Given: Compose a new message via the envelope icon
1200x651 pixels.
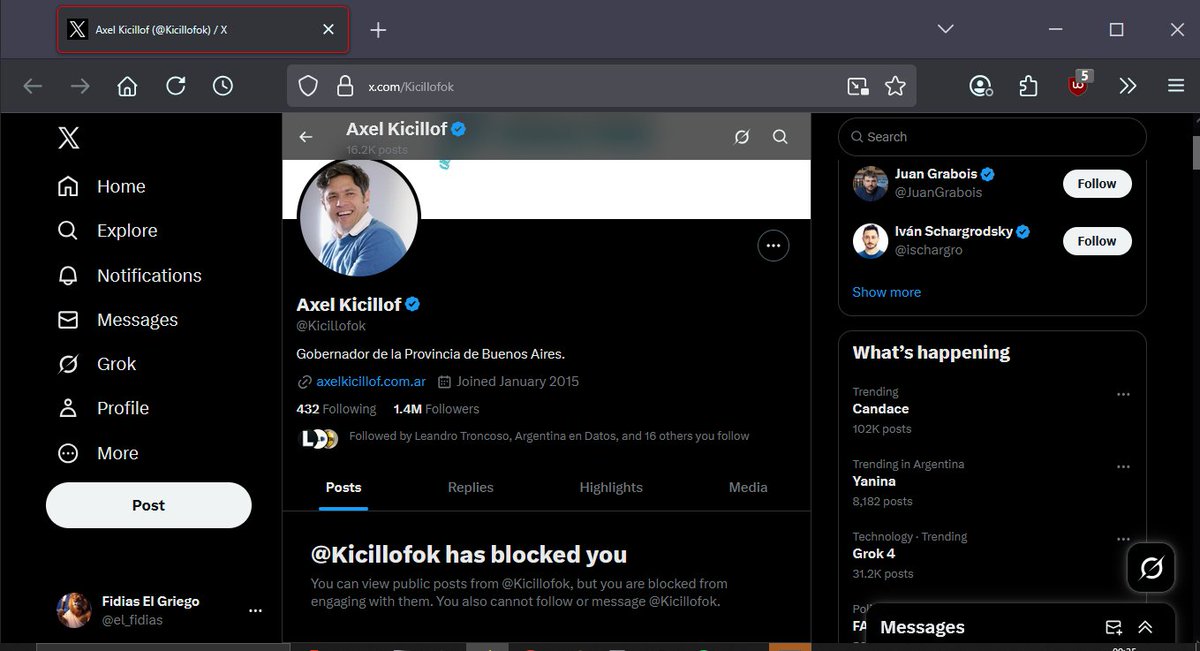Looking at the screenshot, I should click(x=1114, y=627).
